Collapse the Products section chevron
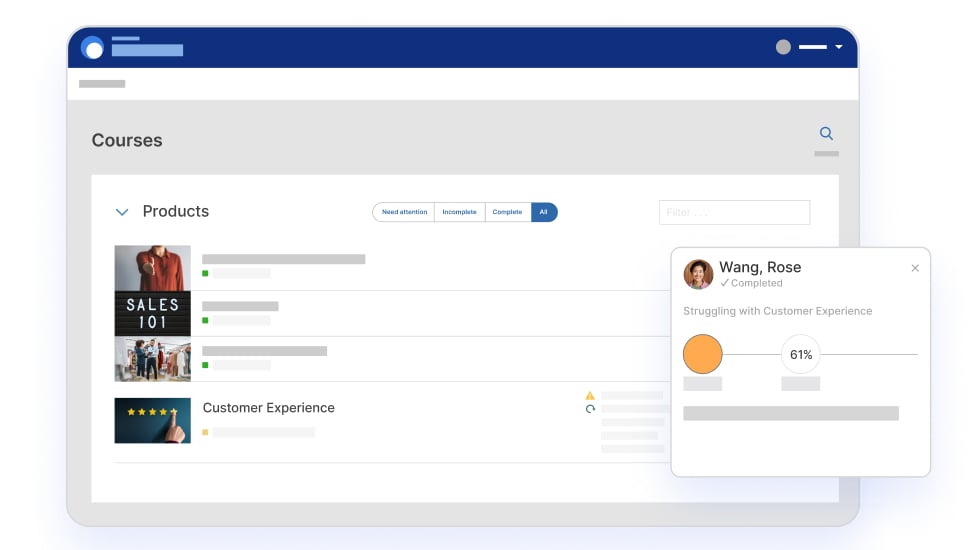 click(x=122, y=212)
